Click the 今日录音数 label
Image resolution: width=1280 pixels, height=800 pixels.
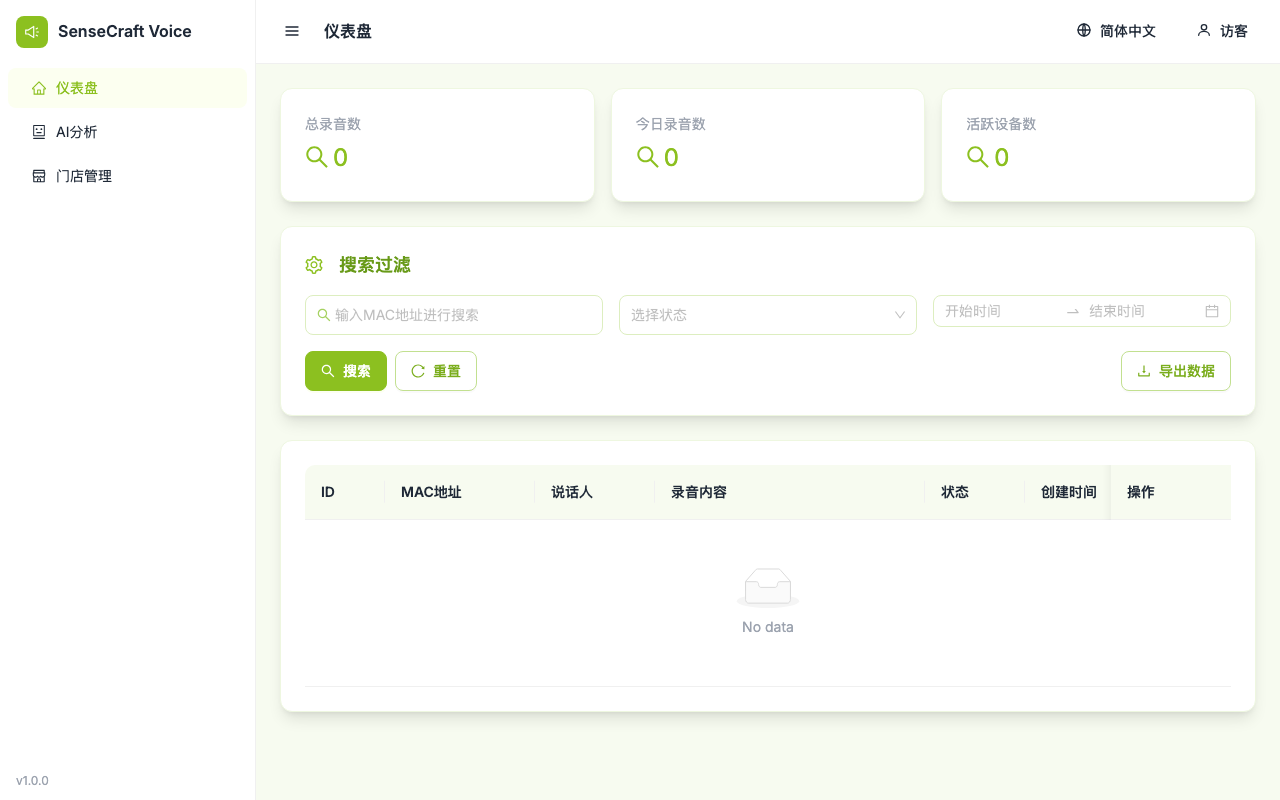[671, 124]
